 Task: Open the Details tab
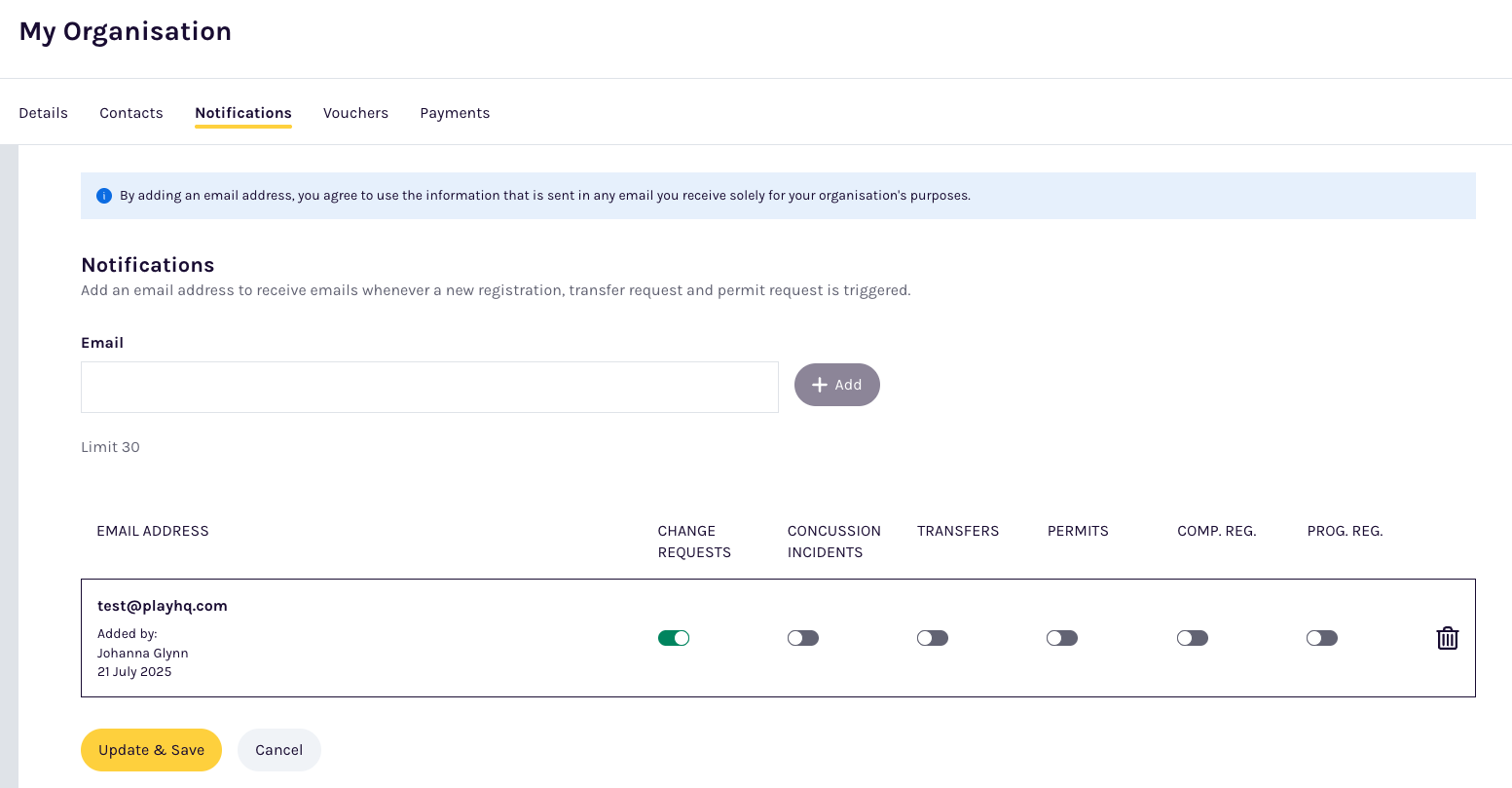coord(44,113)
